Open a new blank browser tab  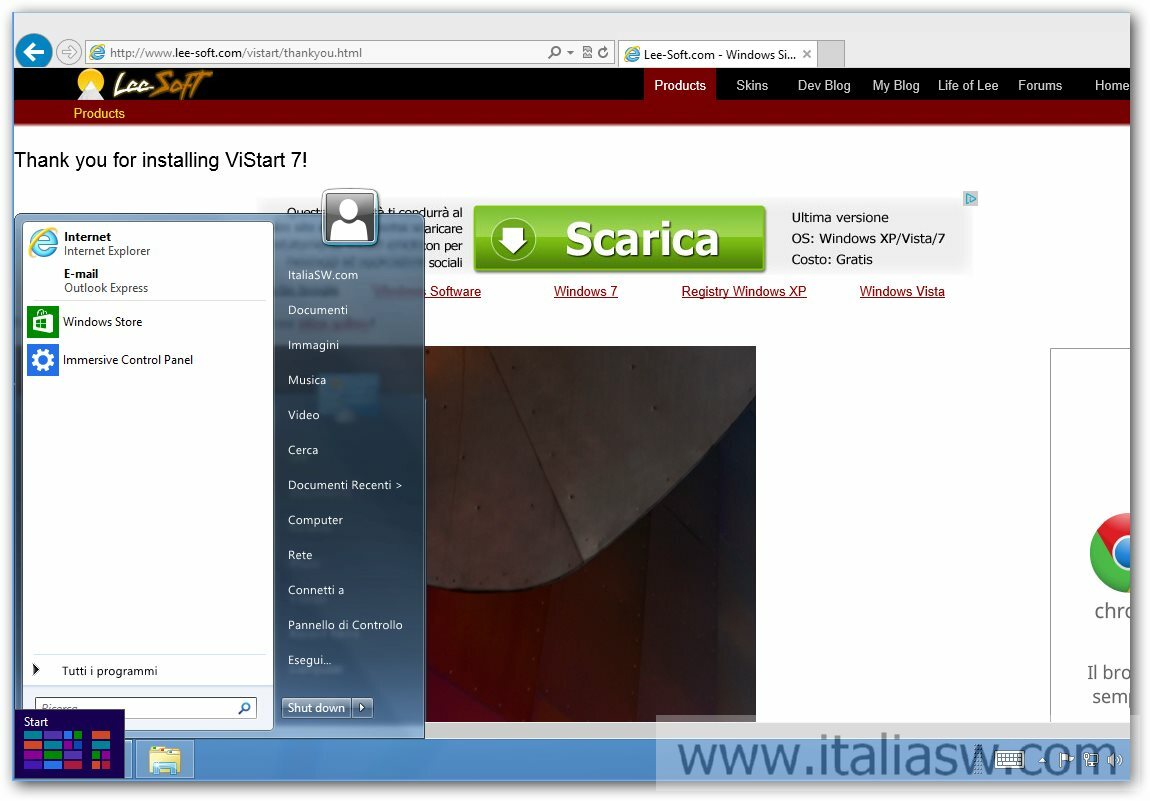coord(831,54)
